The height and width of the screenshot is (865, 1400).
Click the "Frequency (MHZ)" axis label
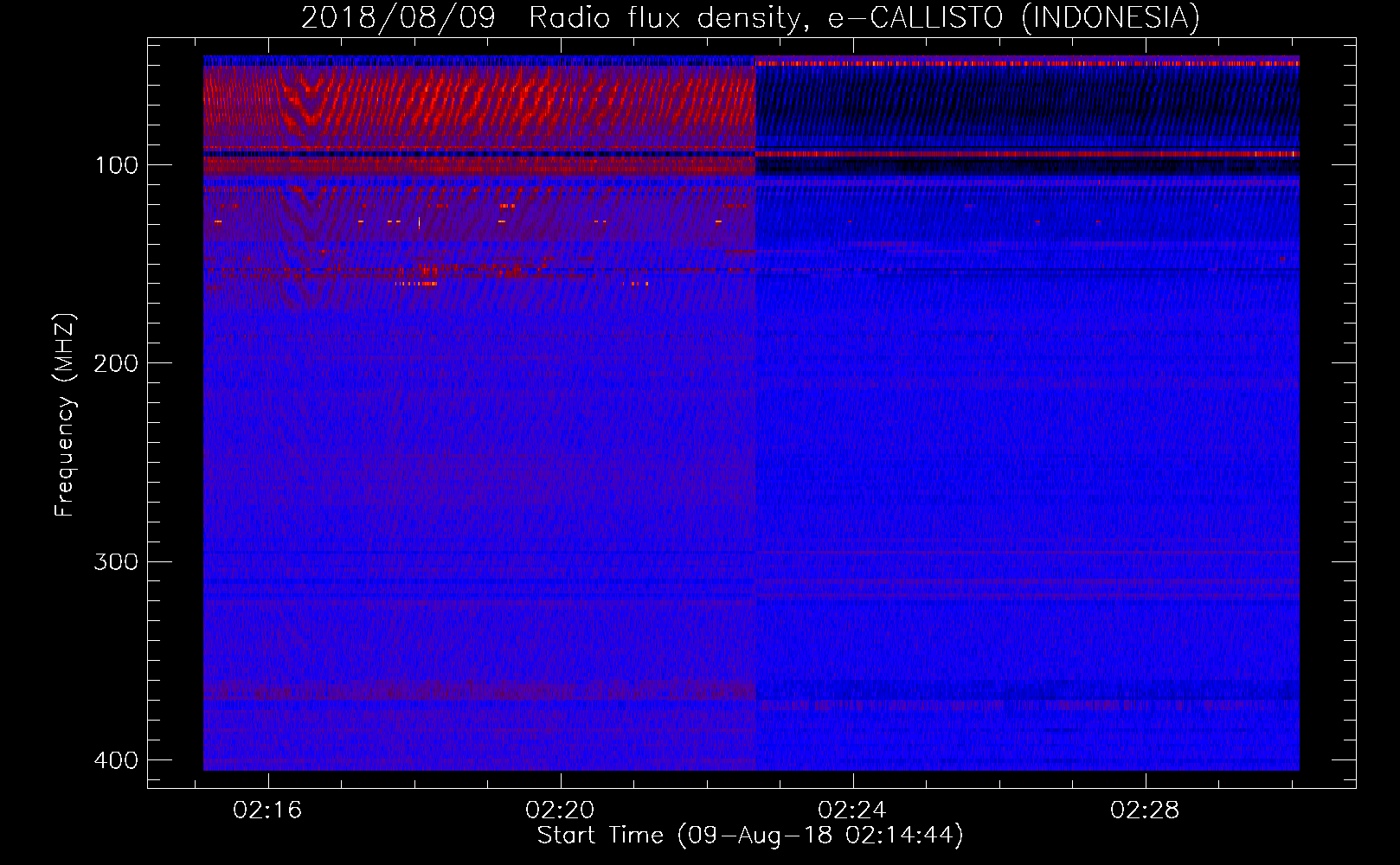point(65,414)
